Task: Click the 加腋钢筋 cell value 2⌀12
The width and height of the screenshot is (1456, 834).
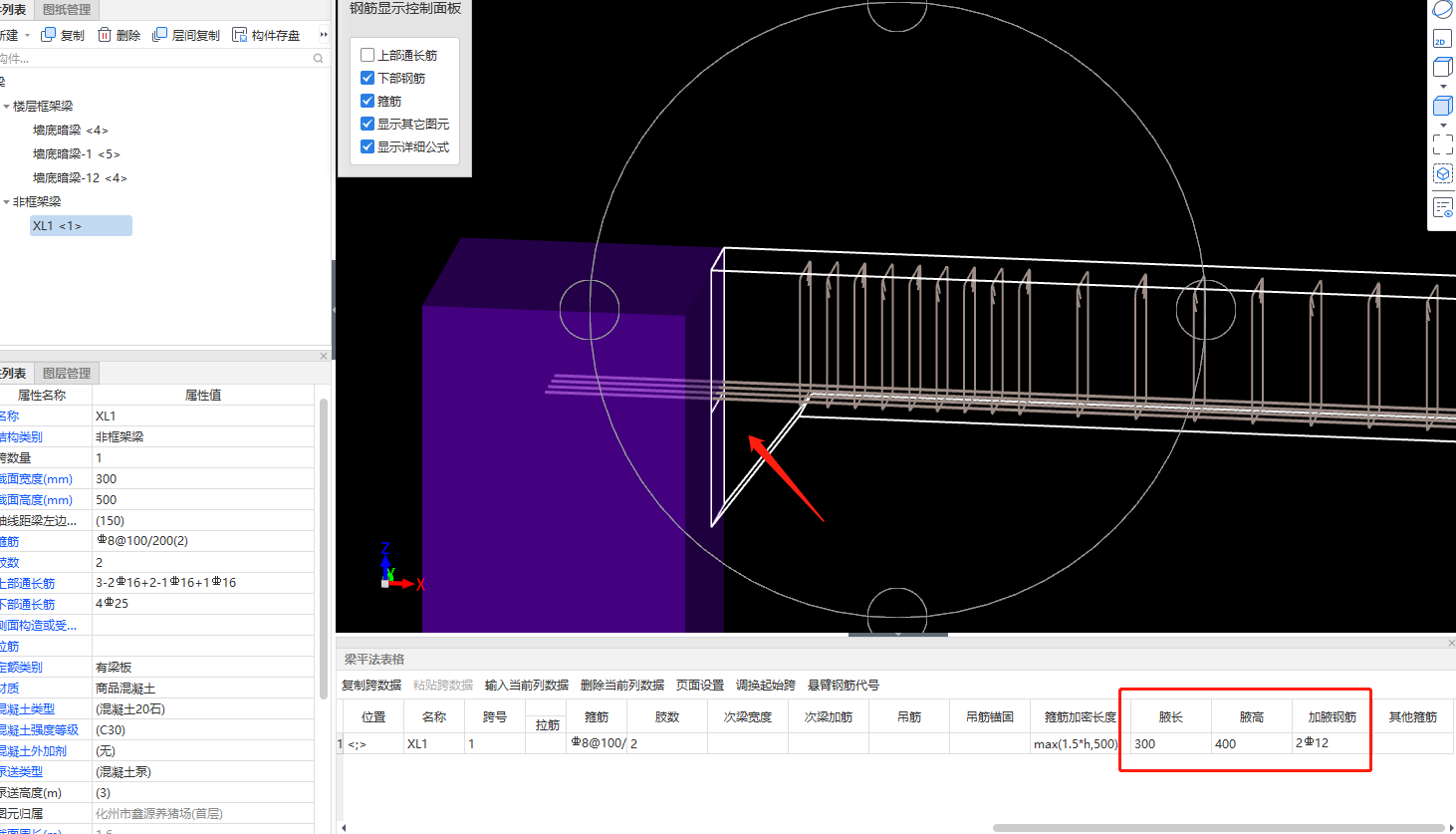Action: 1332,744
